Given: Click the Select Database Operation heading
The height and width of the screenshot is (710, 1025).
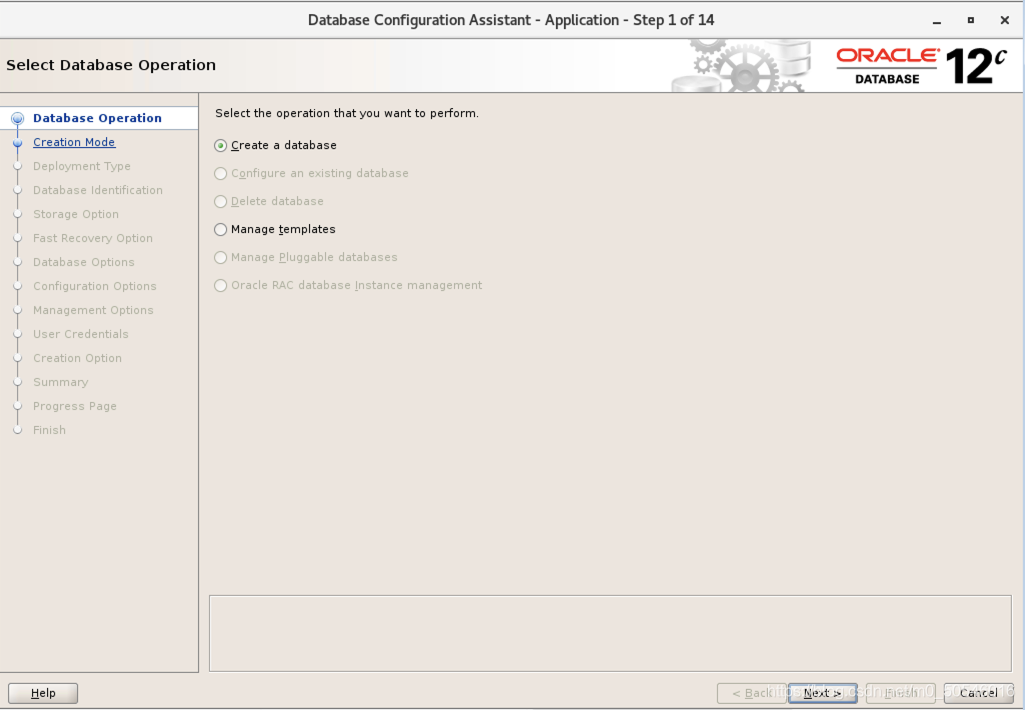Looking at the screenshot, I should tap(110, 65).
